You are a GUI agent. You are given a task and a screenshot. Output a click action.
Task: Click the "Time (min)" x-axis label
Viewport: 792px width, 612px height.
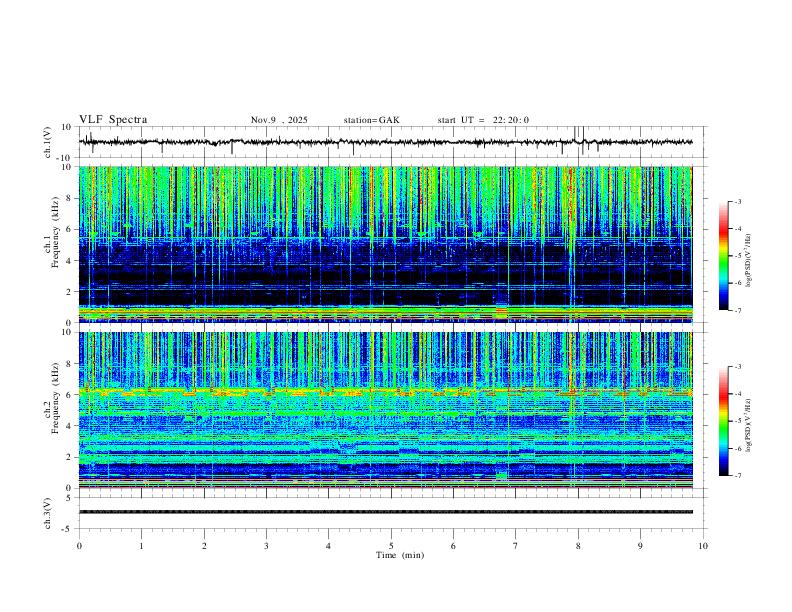coord(400,555)
